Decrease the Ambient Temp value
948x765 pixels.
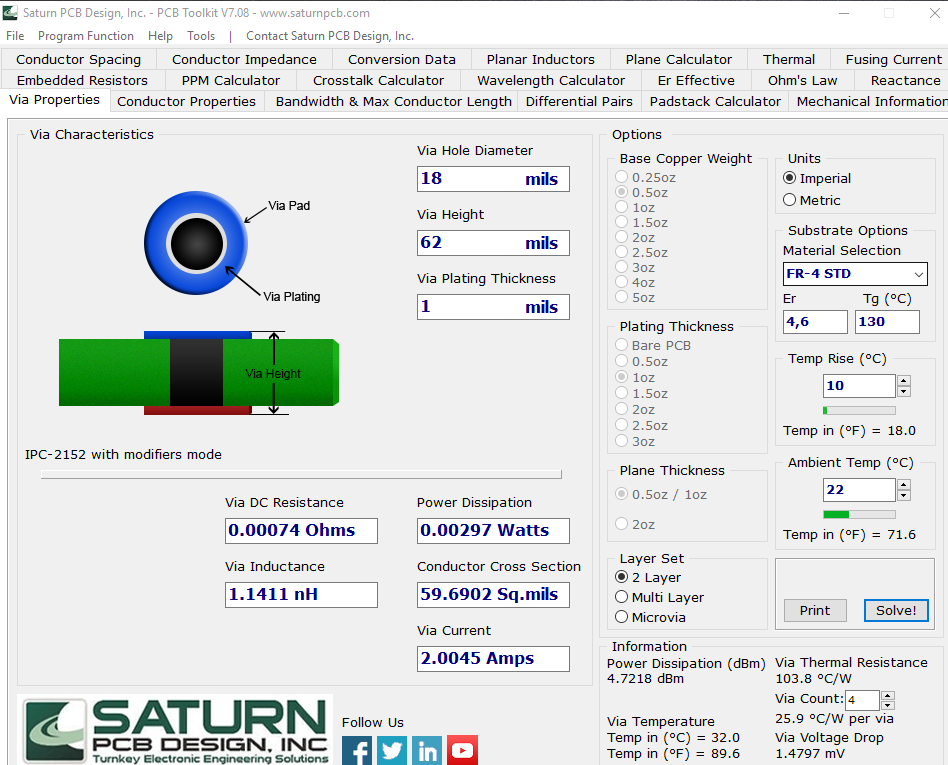[903, 495]
